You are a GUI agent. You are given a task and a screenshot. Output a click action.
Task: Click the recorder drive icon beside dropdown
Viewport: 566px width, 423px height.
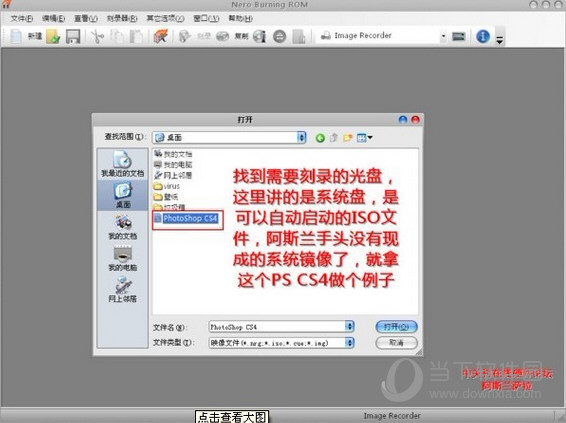coord(459,36)
